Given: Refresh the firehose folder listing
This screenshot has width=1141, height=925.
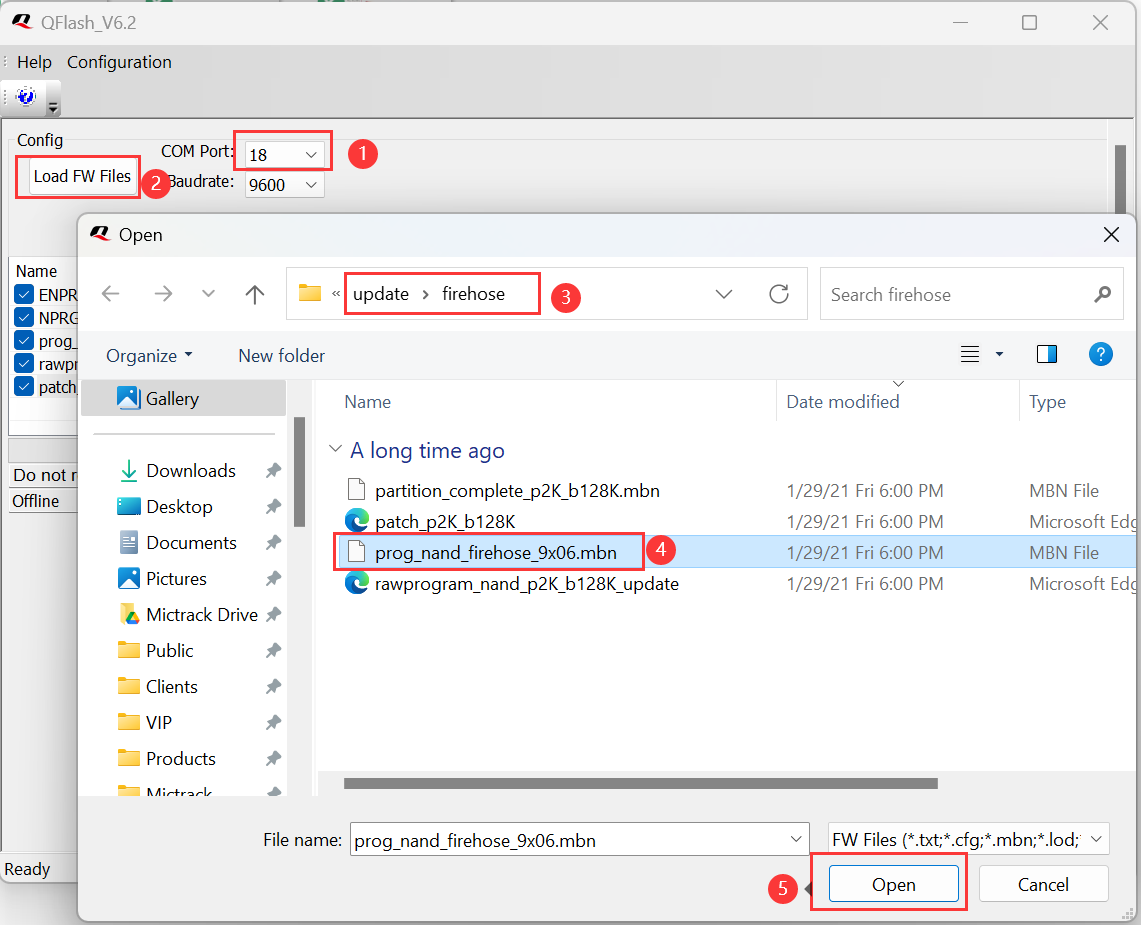Looking at the screenshot, I should (x=779, y=294).
